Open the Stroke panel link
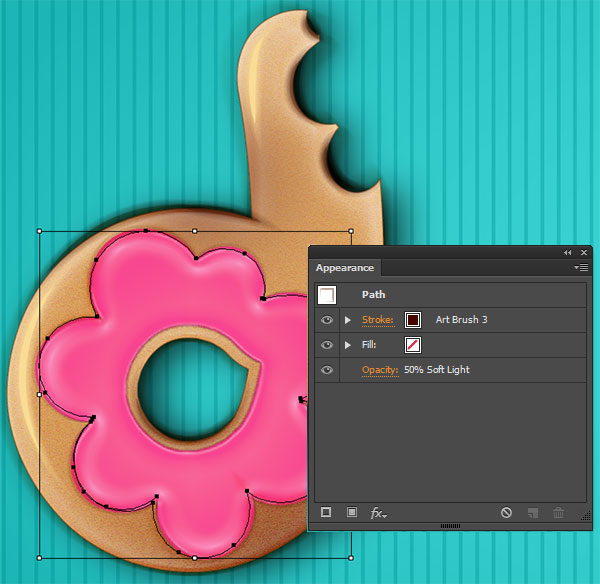600x584 pixels. (x=378, y=320)
